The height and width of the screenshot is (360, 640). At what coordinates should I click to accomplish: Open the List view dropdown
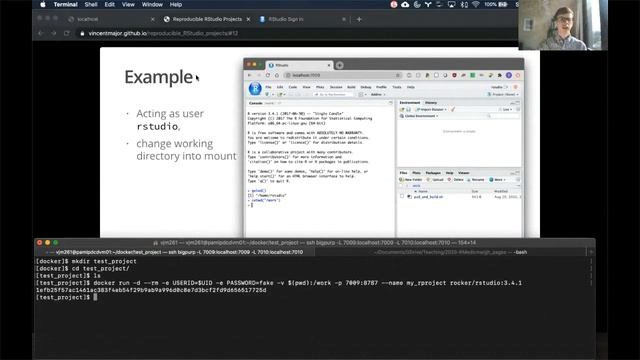(505, 109)
